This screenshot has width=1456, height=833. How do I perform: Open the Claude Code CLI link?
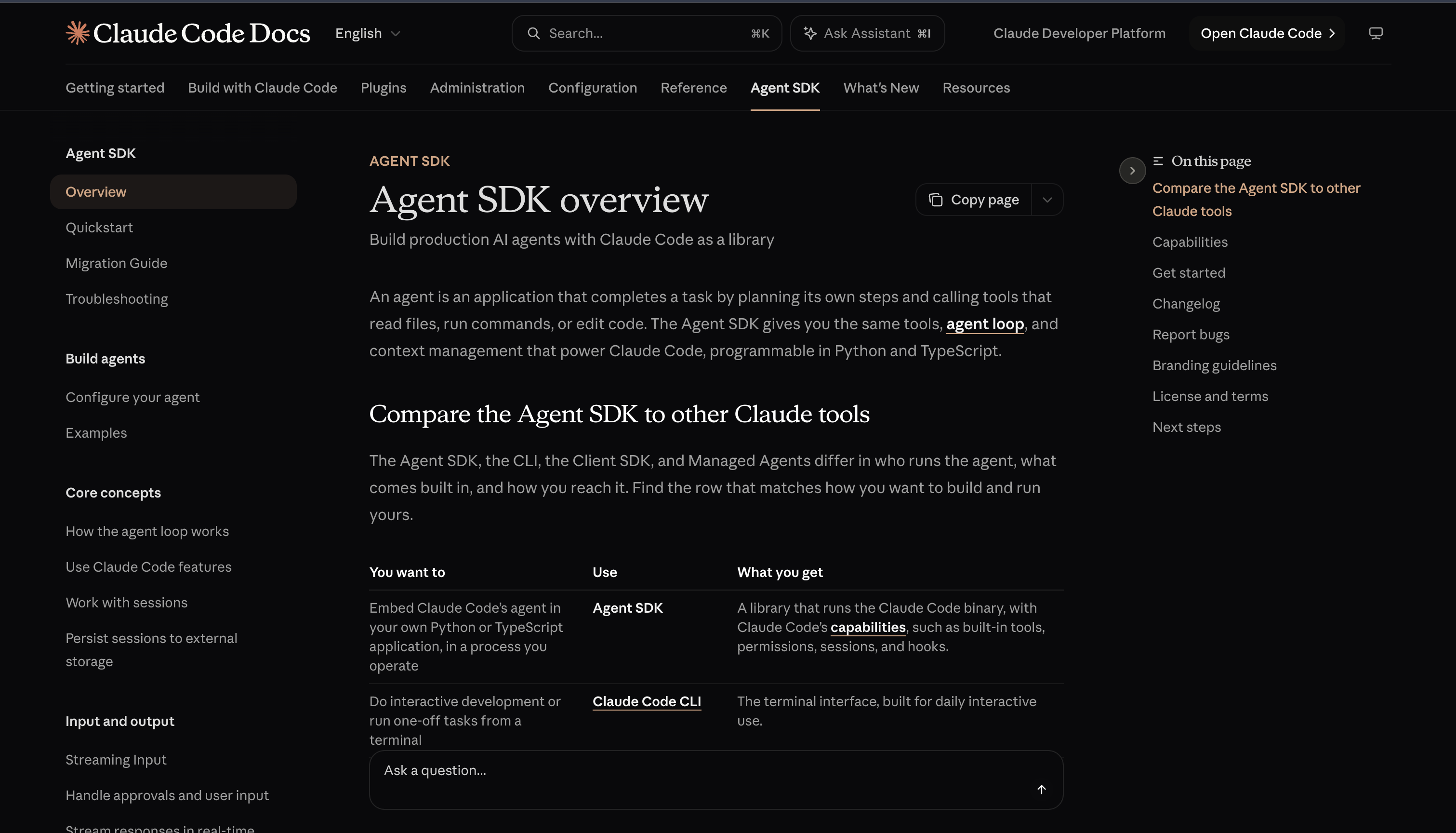pyautogui.click(x=647, y=701)
